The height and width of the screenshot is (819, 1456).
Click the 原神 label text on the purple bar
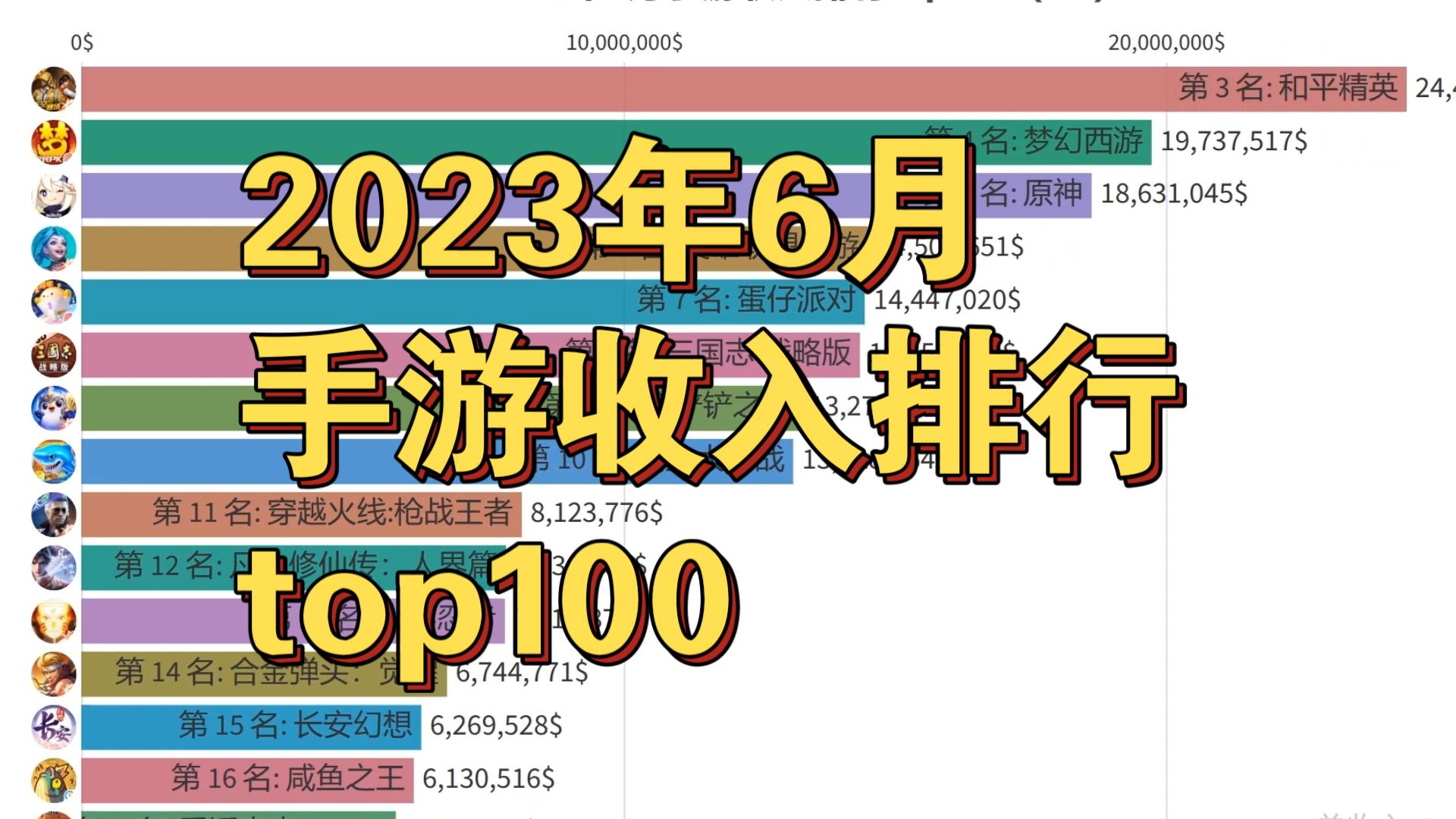tap(1053, 194)
